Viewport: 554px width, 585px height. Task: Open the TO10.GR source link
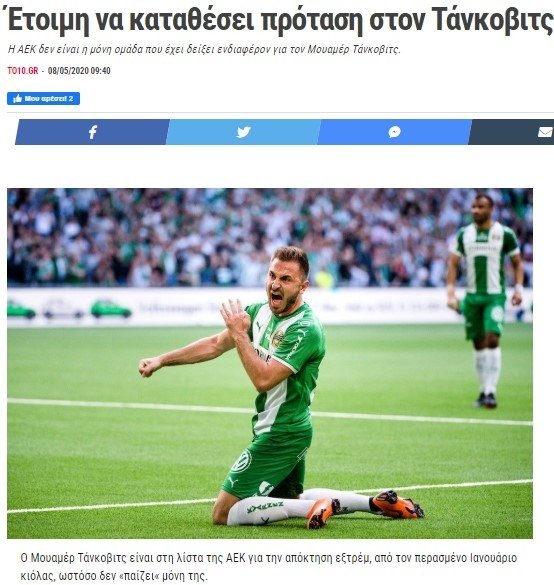23,71
